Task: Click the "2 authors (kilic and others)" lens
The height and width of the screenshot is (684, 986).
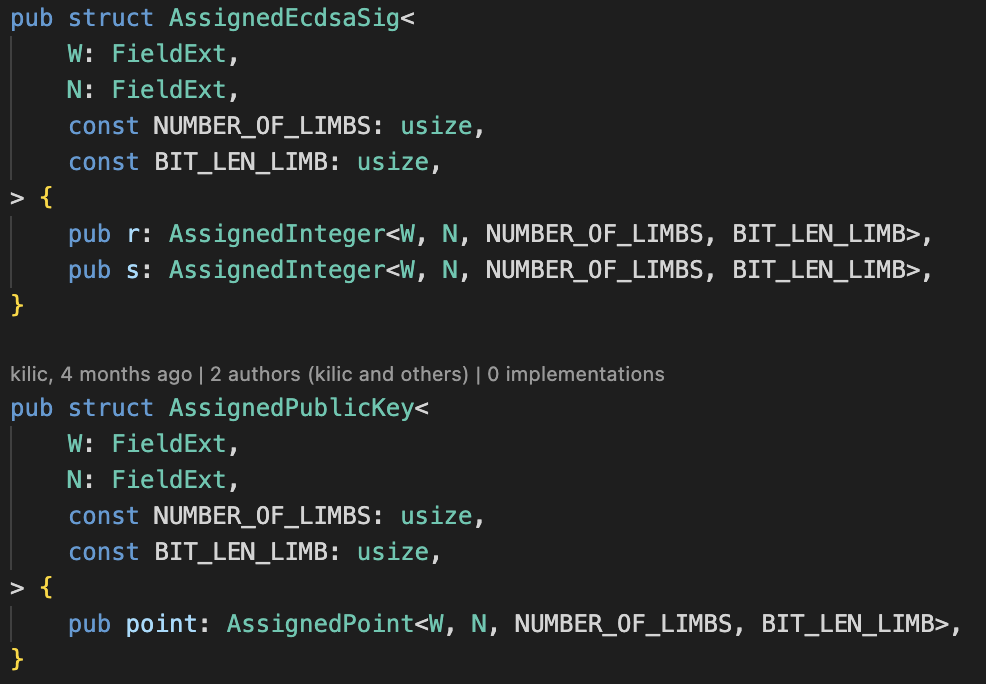Action: [x=333, y=374]
